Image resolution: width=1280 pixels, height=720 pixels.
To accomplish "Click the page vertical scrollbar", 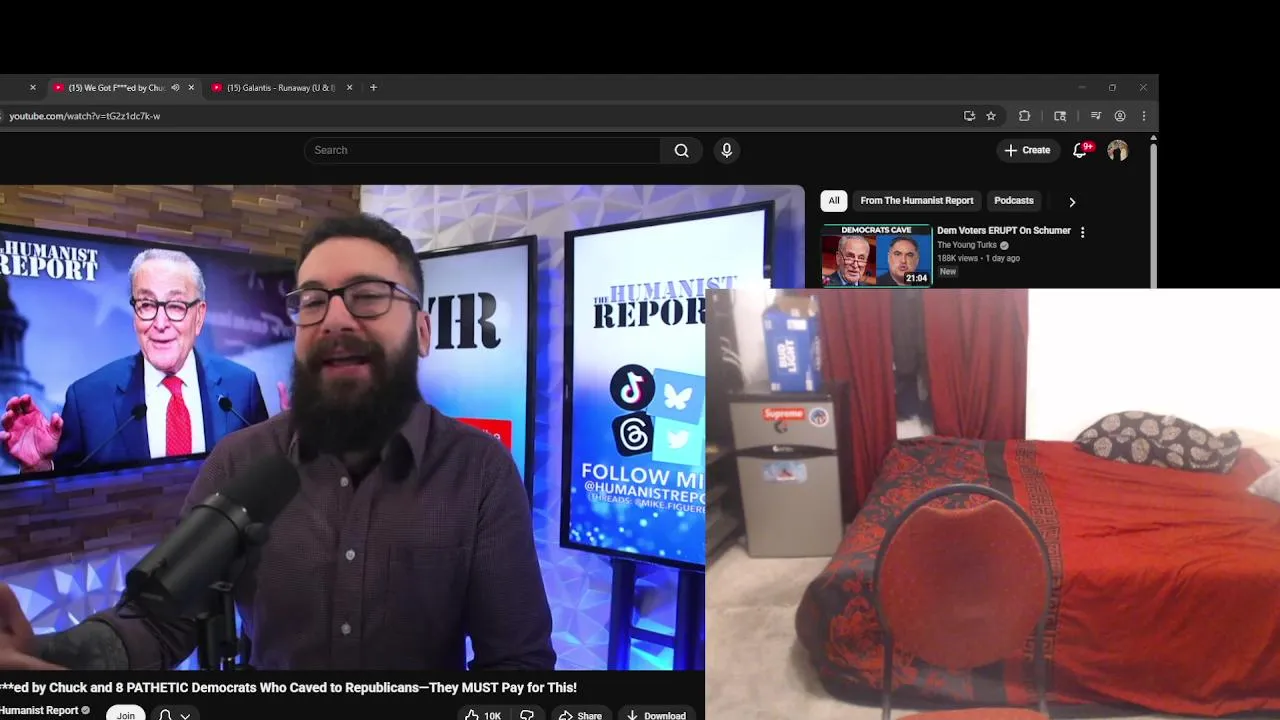I will point(1153,215).
